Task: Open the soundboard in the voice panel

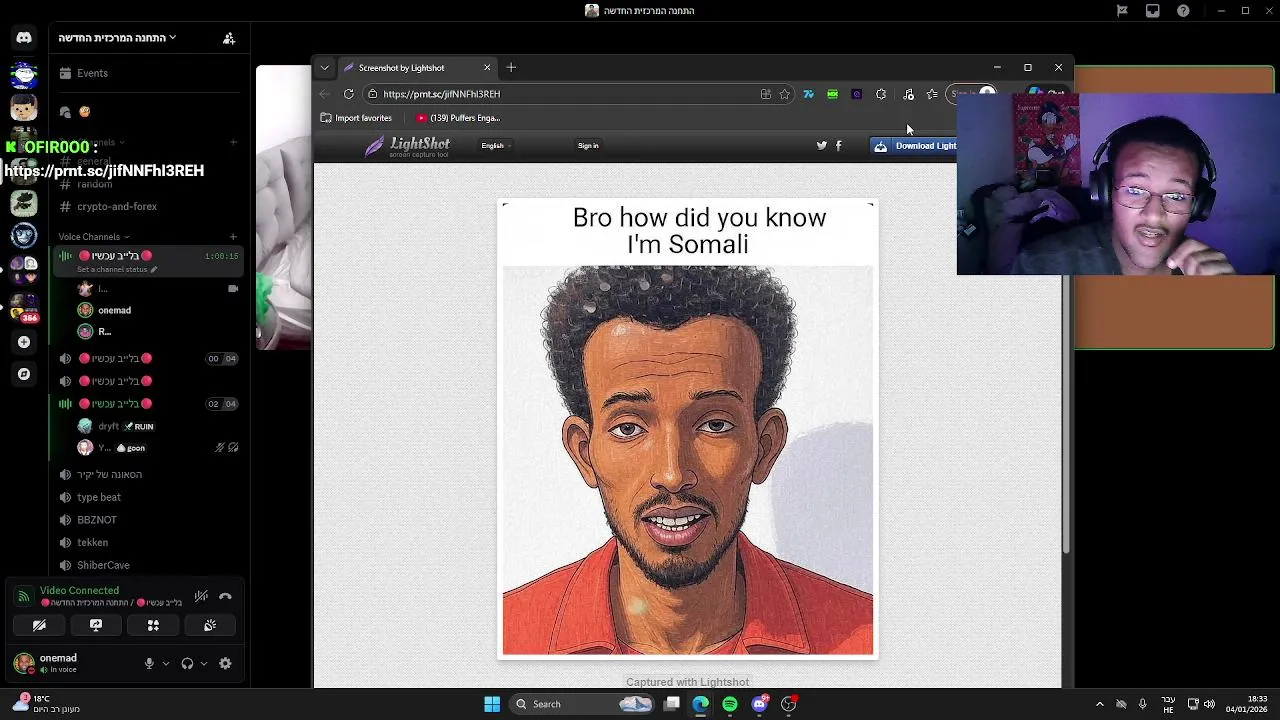Action: pos(210,625)
